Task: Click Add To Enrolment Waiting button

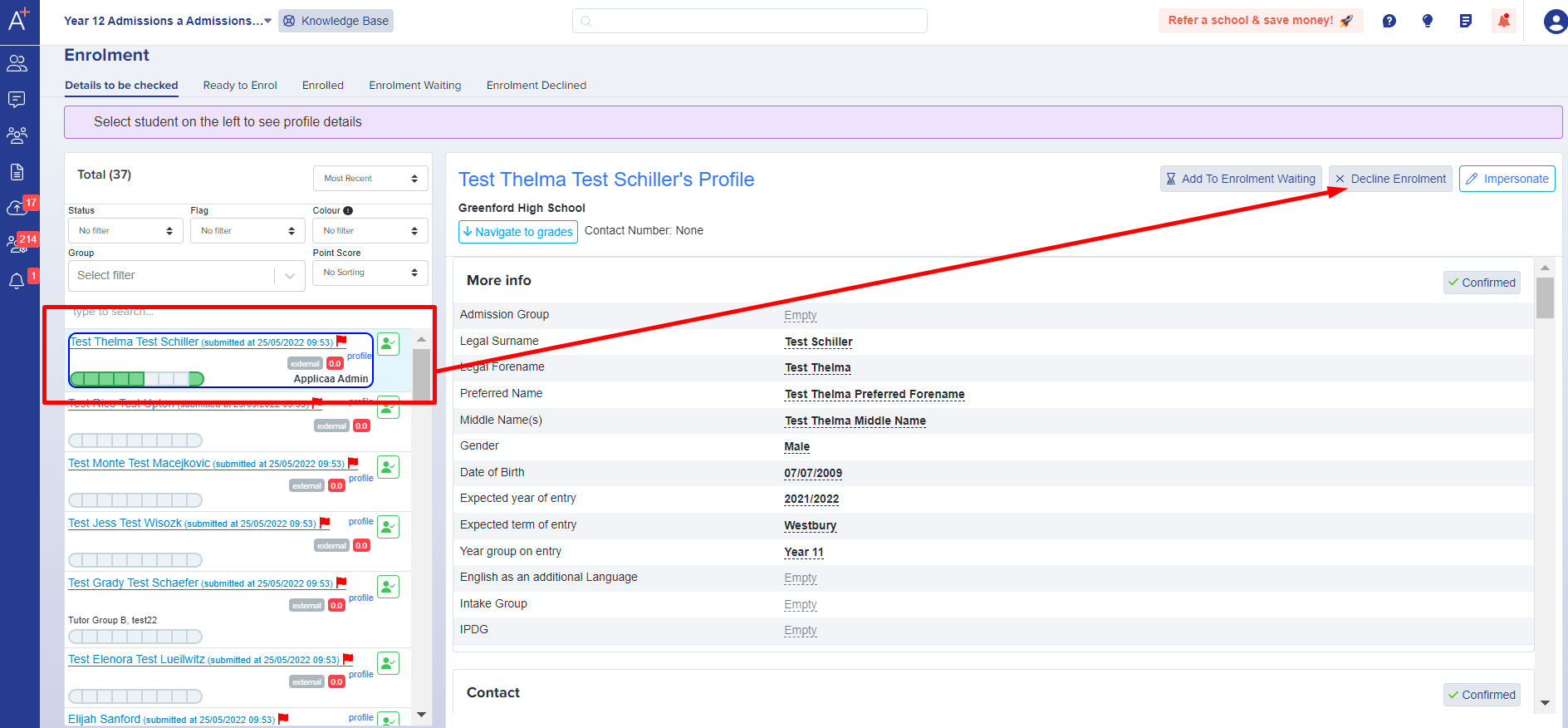Action: 1241,179
